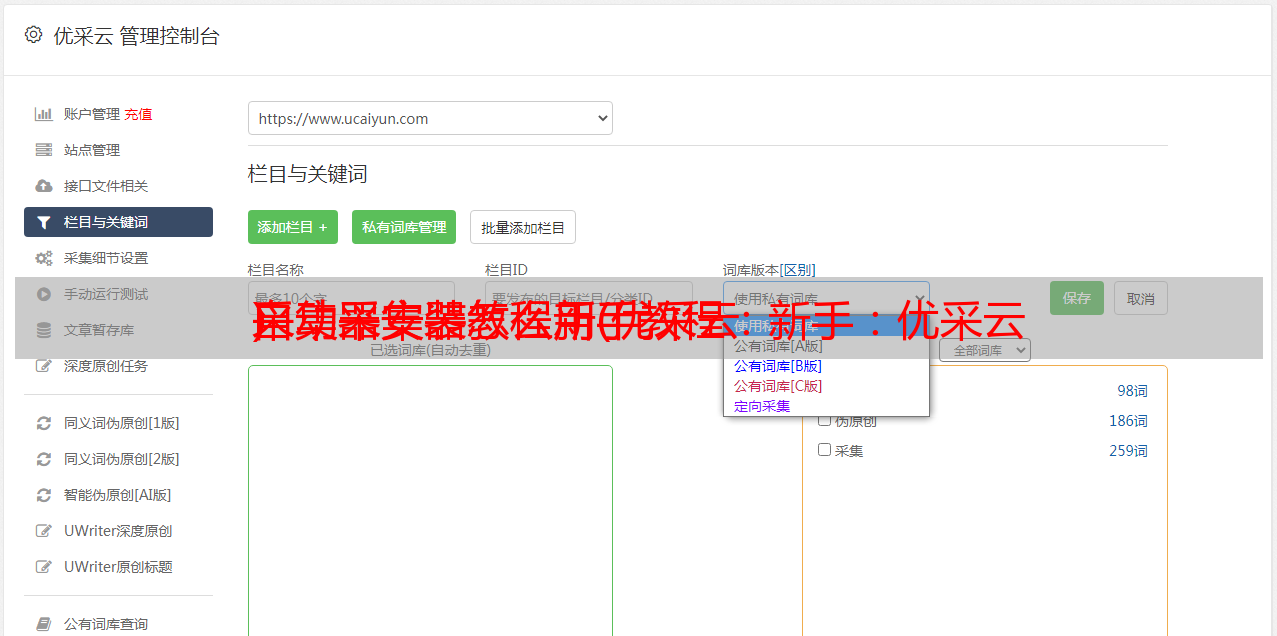Image resolution: width=1277 pixels, height=636 pixels.
Task: Tick the 伪原创 checkbox
Action: pyautogui.click(x=825, y=420)
